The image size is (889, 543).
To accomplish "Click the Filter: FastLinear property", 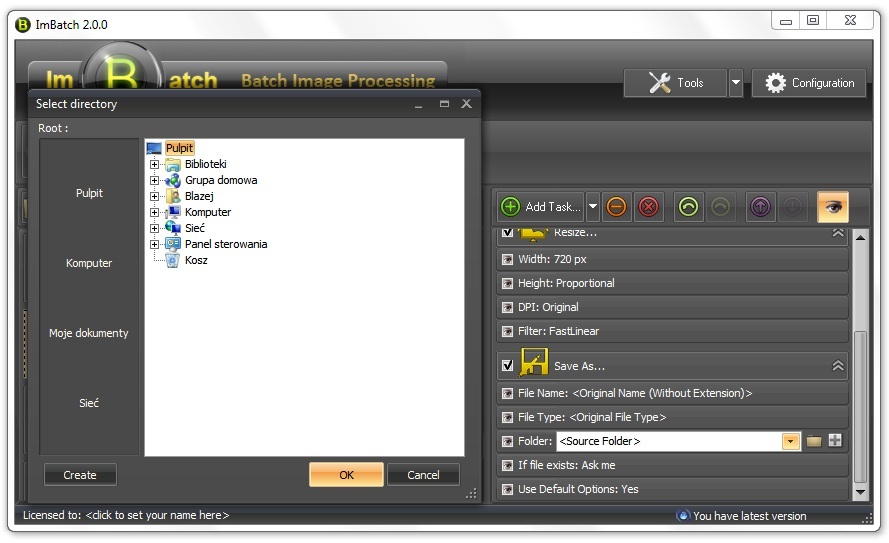I will pyautogui.click(x=672, y=331).
